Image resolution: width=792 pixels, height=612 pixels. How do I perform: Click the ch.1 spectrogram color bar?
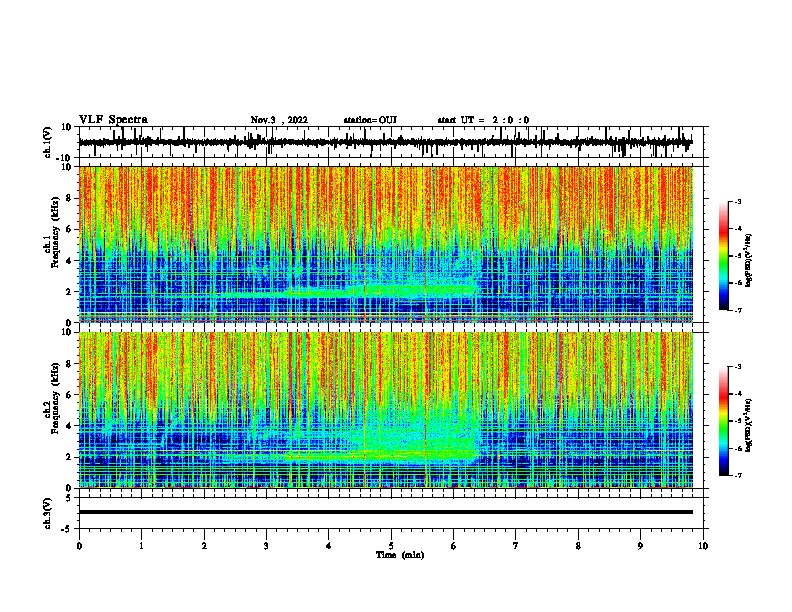coord(724,256)
